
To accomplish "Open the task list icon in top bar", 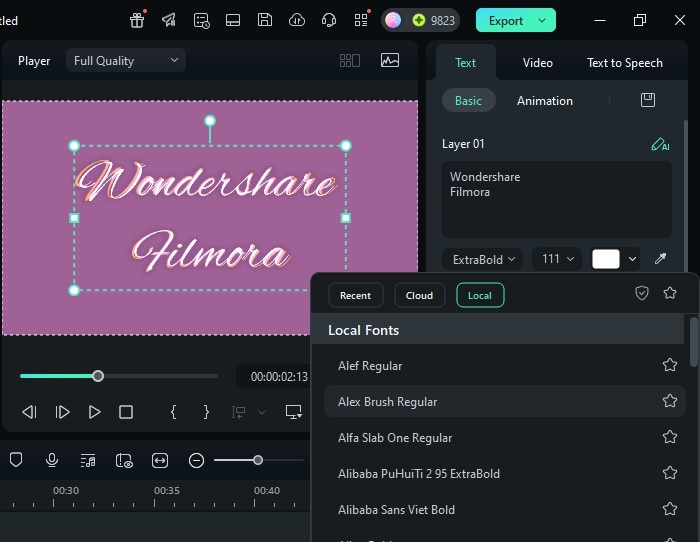I will pos(201,21).
